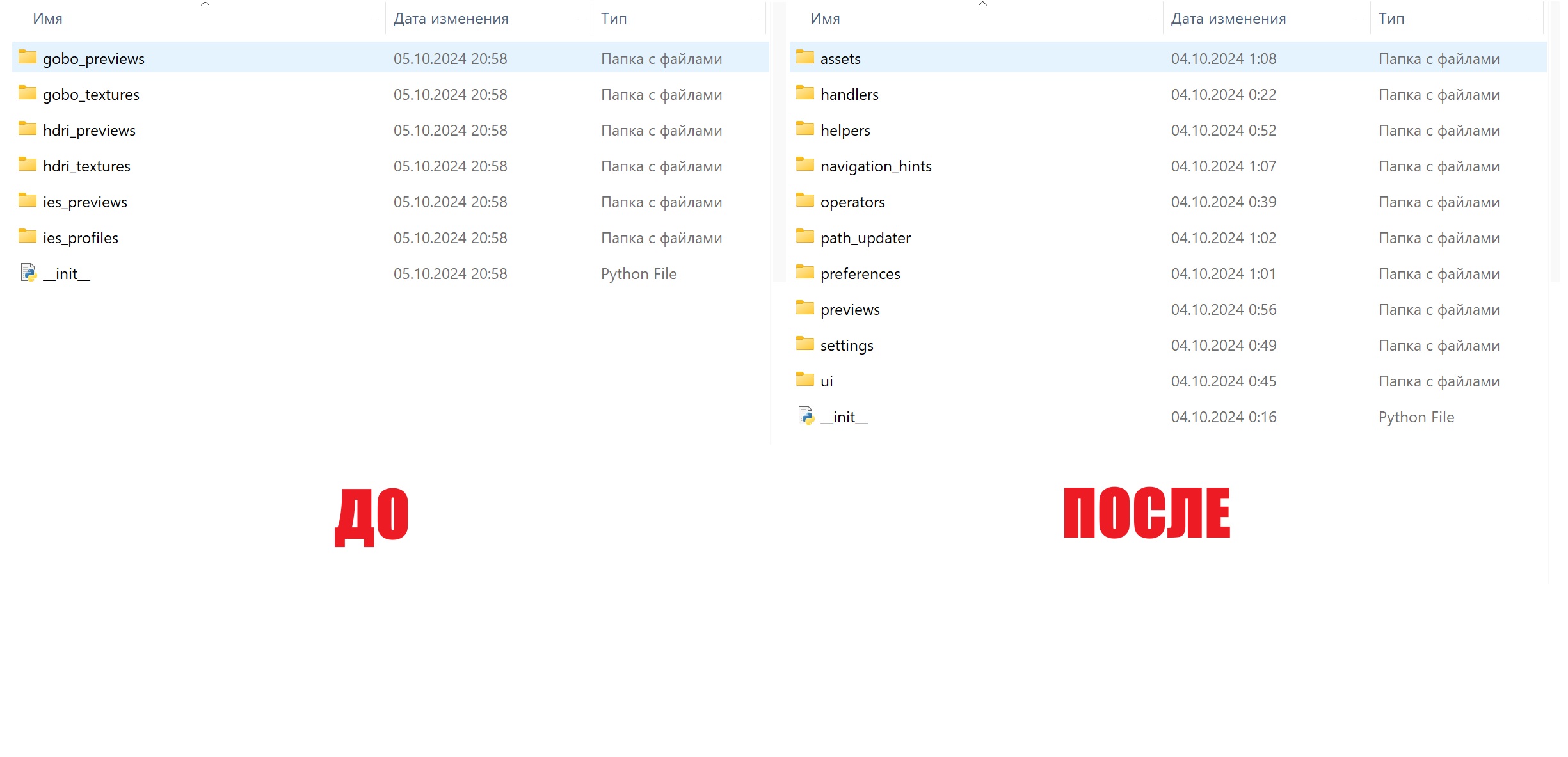Sort right list by Имя column header
1568x757 pixels.
tap(826, 19)
